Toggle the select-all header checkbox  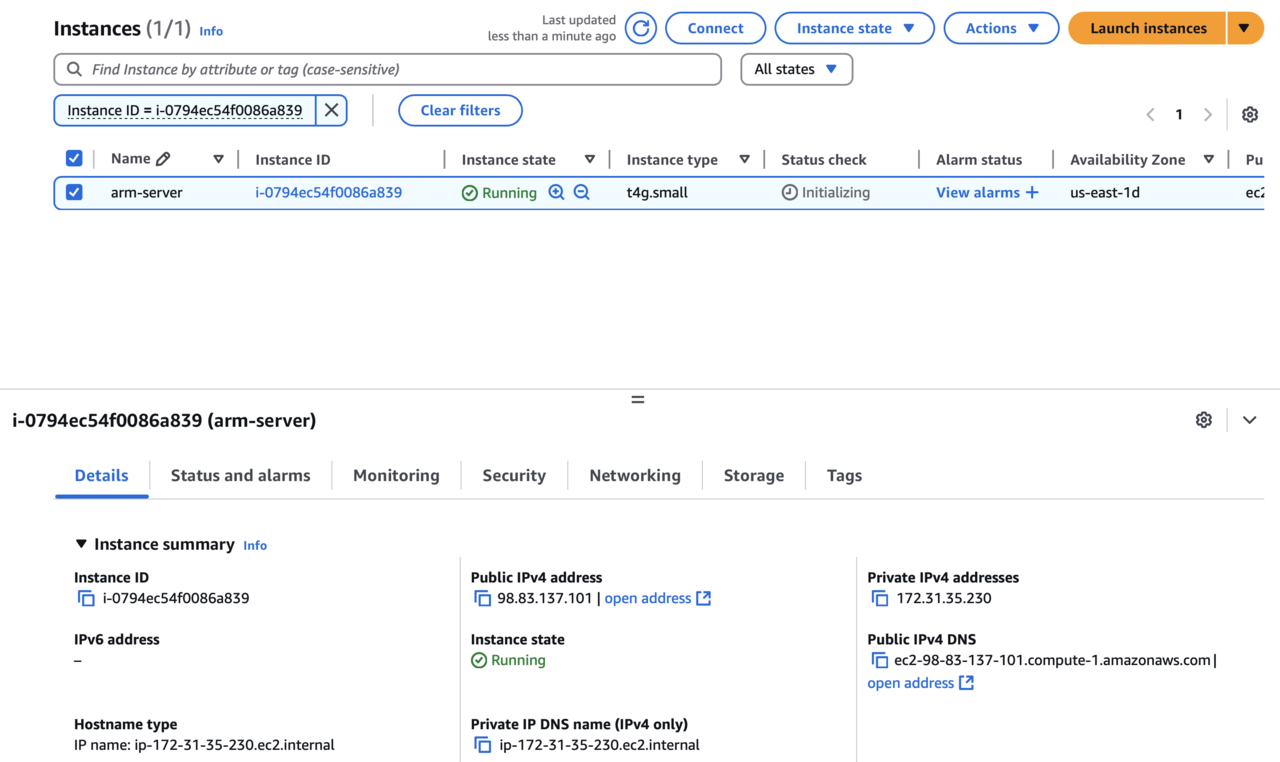(74, 158)
